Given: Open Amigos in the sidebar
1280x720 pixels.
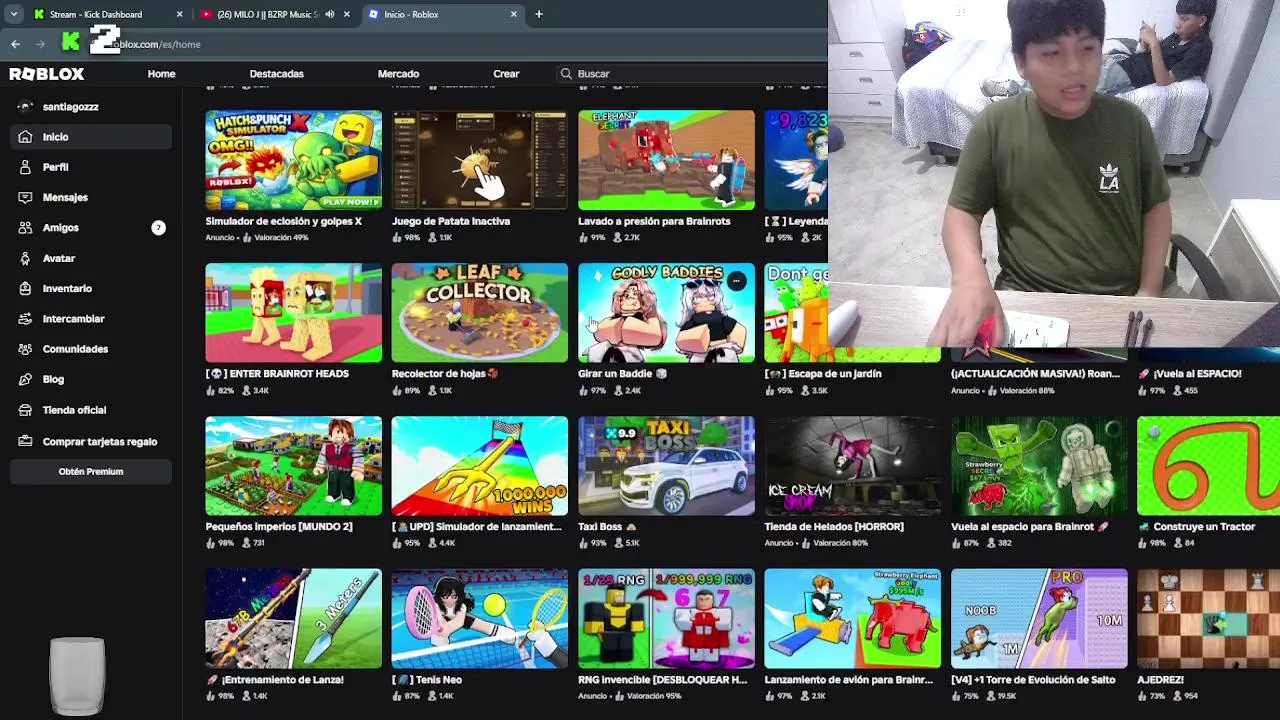Looking at the screenshot, I should pos(91,228).
